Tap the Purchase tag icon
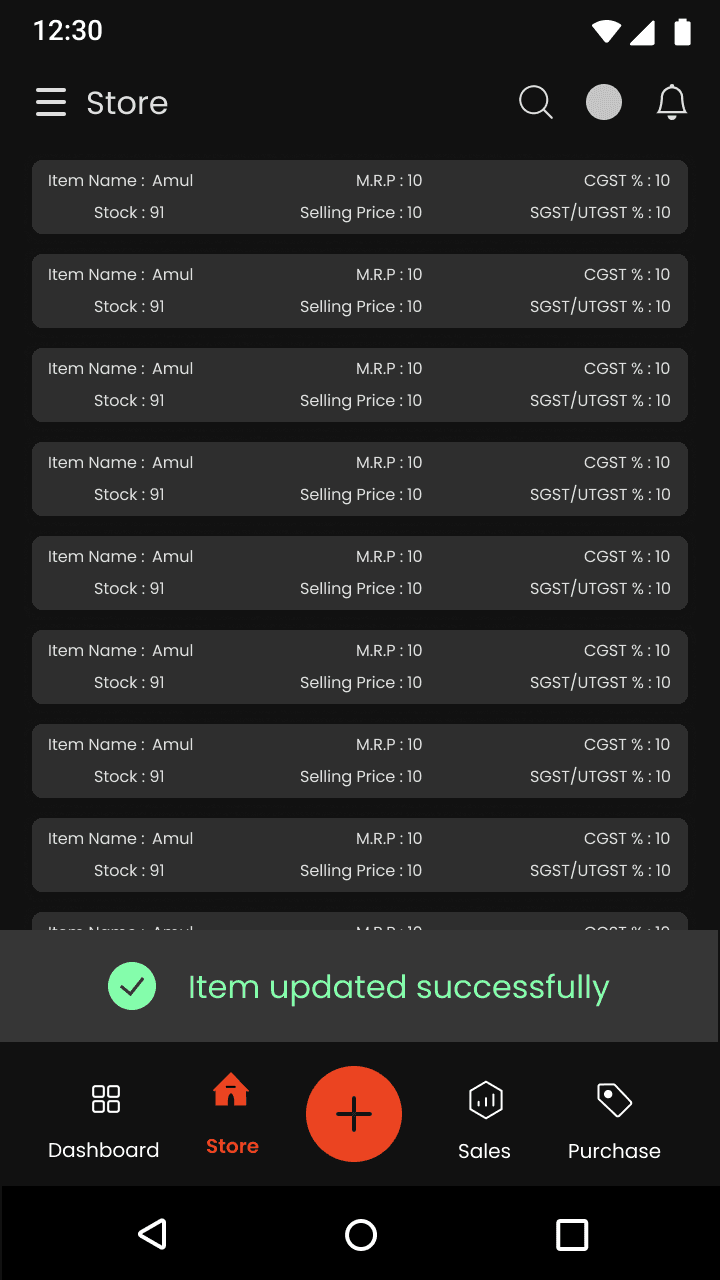720x1280 pixels. (x=614, y=1100)
